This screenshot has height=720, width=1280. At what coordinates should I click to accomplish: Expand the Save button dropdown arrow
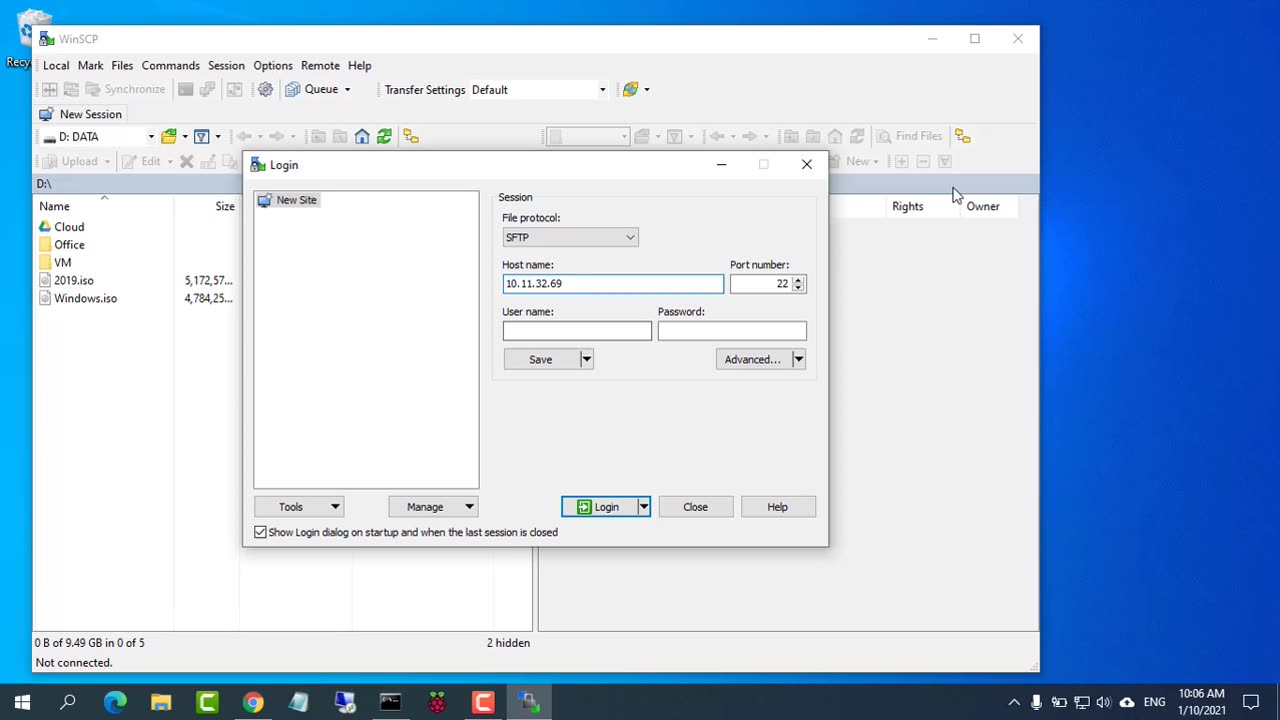point(587,359)
